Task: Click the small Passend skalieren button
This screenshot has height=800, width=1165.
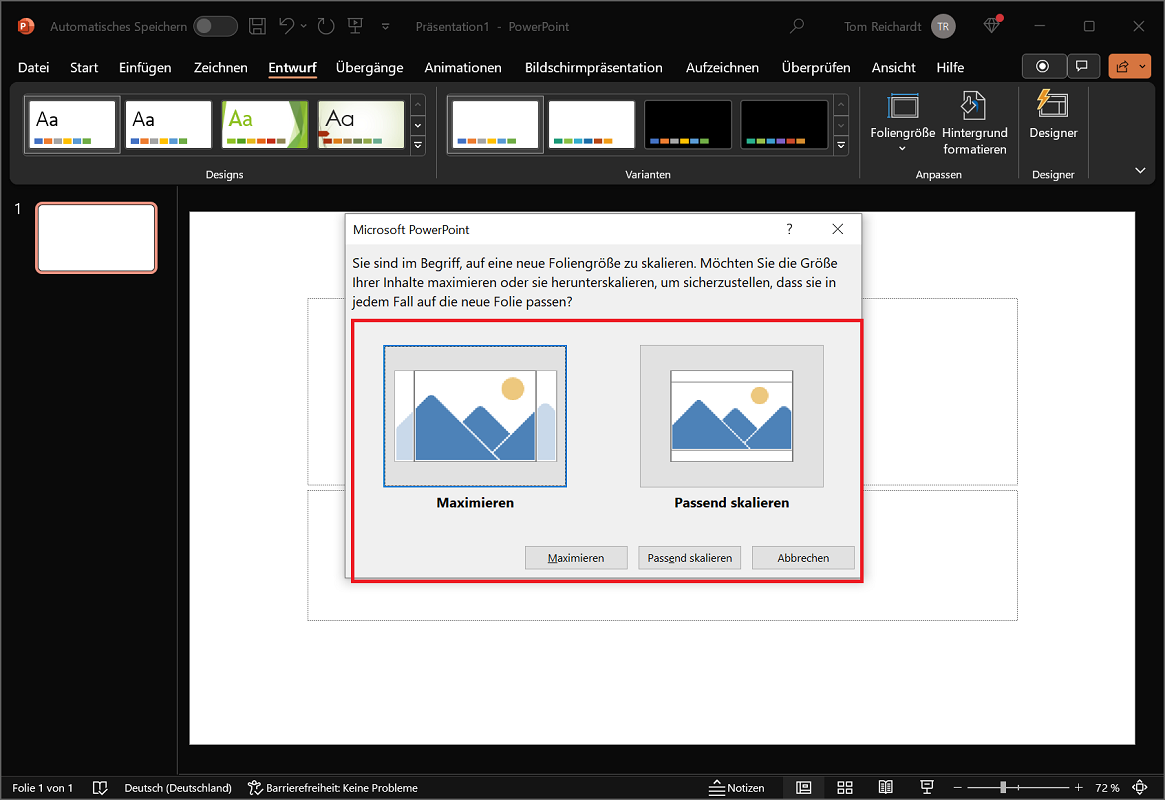Action: point(689,558)
